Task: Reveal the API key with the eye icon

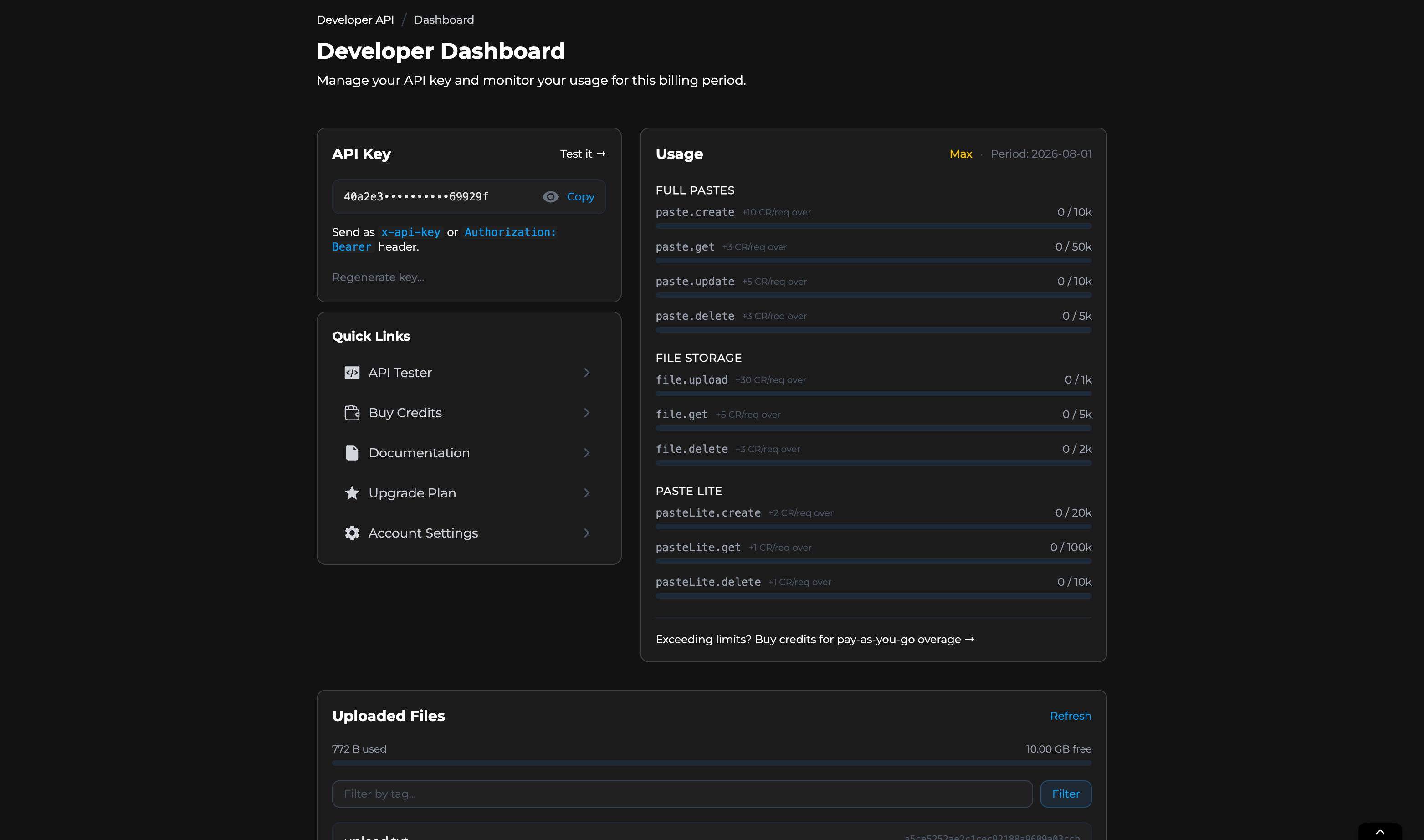Action: [x=550, y=196]
